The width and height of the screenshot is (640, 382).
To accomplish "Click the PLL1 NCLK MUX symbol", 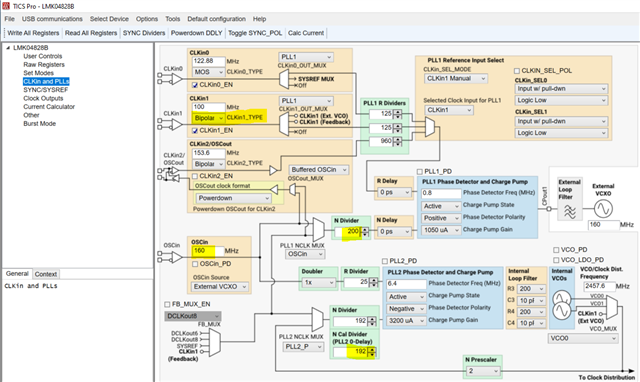I will click(318, 230).
